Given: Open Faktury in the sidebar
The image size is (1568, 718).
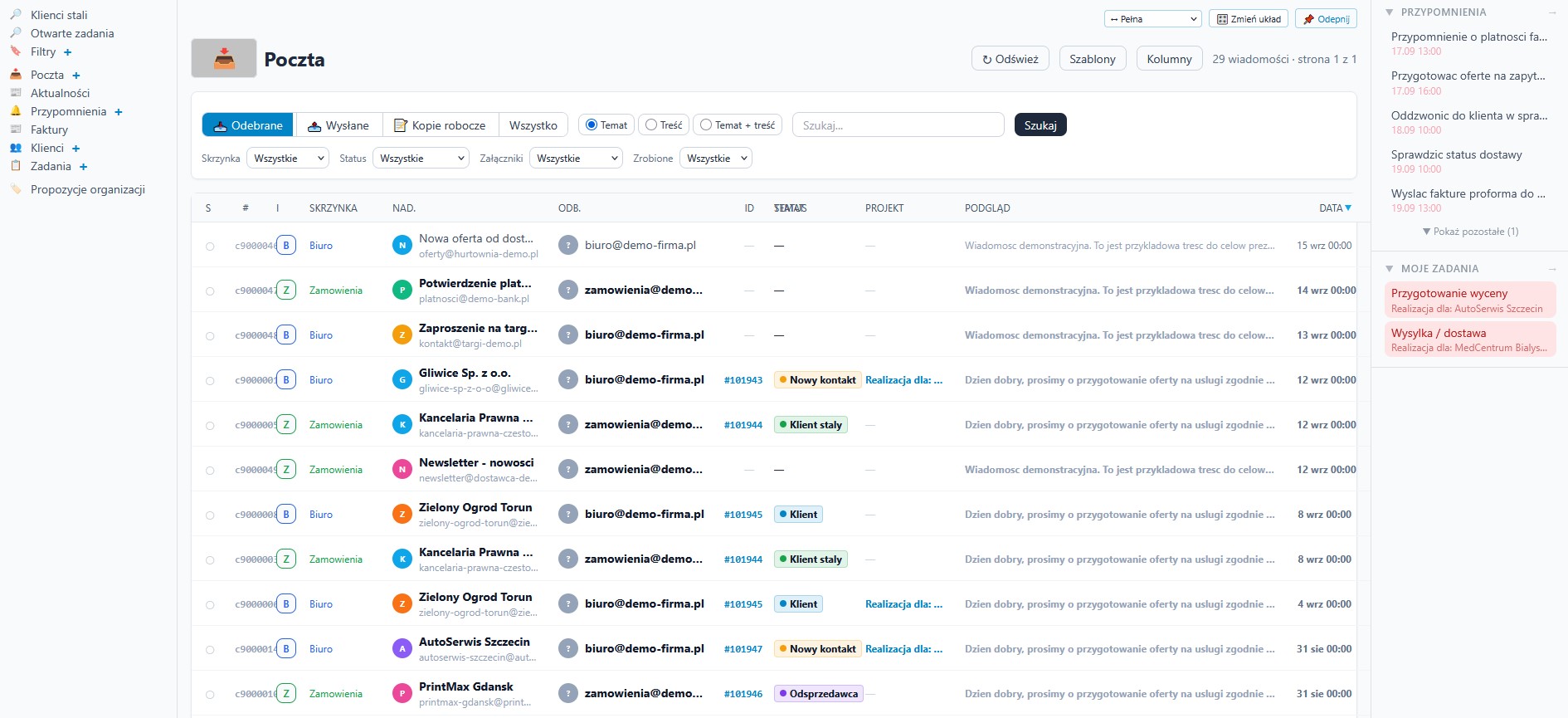Looking at the screenshot, I should [x=49, y=129].
